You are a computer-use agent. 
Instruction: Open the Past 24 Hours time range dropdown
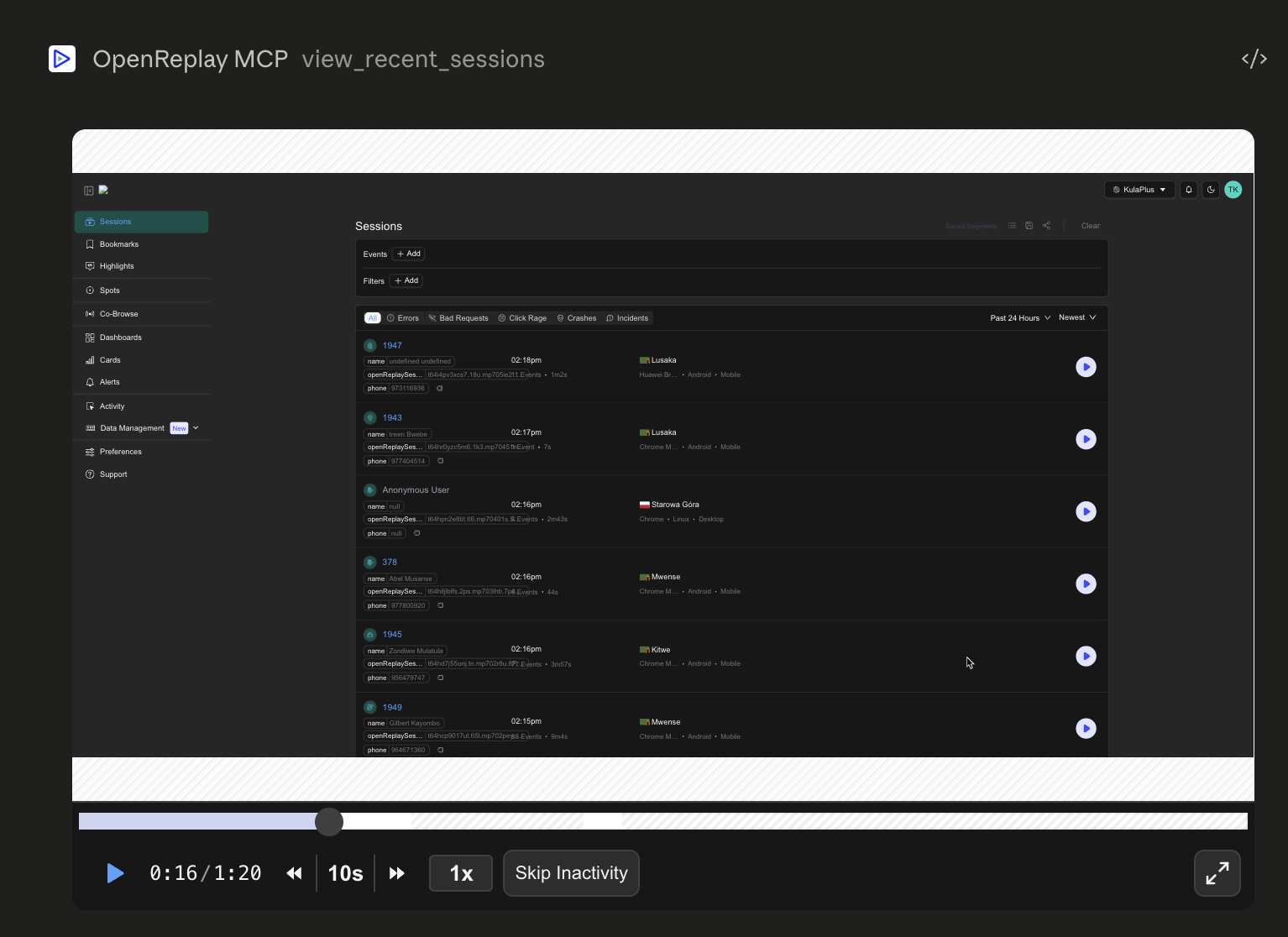coord(1020,318)
